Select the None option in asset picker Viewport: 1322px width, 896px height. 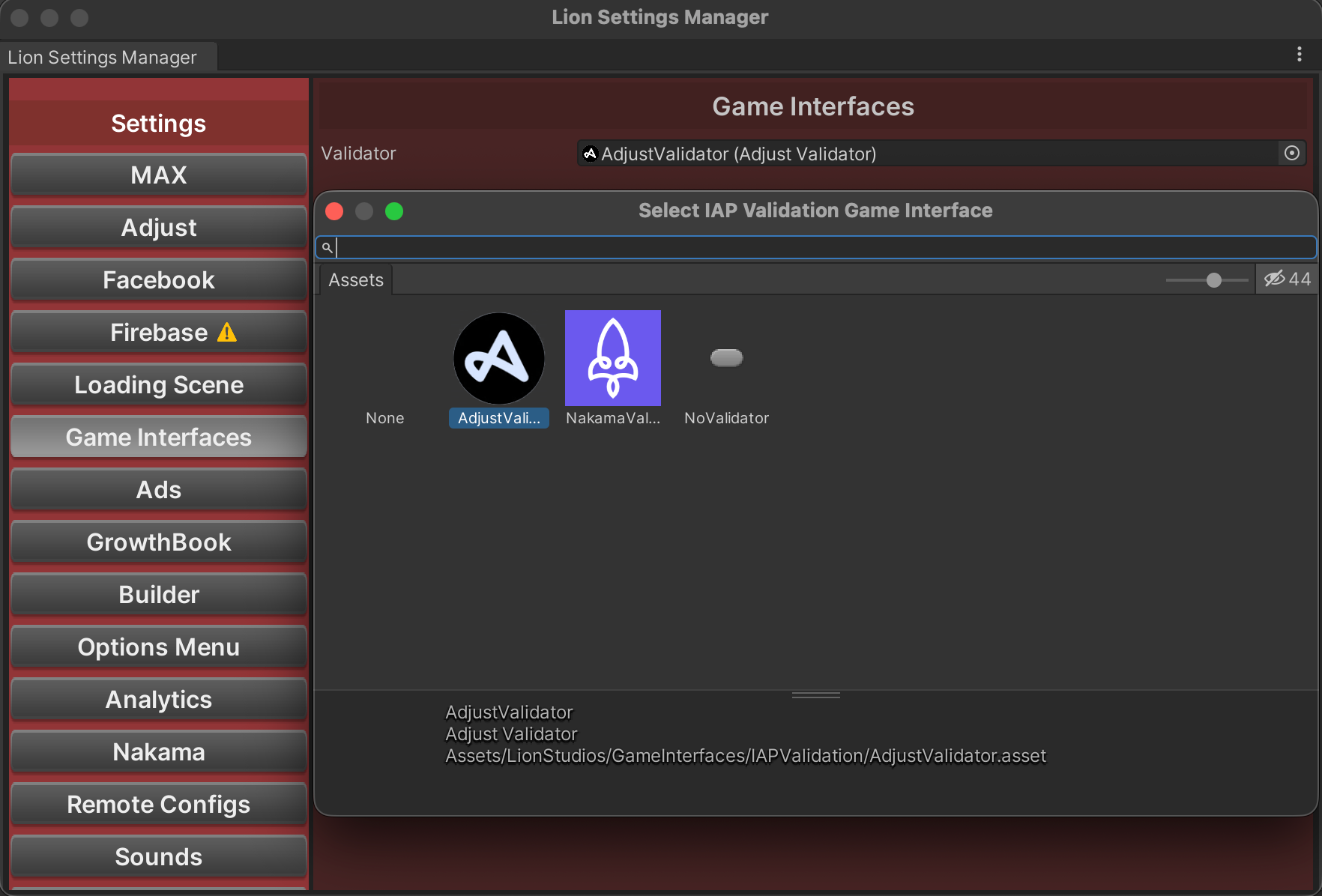384,418
